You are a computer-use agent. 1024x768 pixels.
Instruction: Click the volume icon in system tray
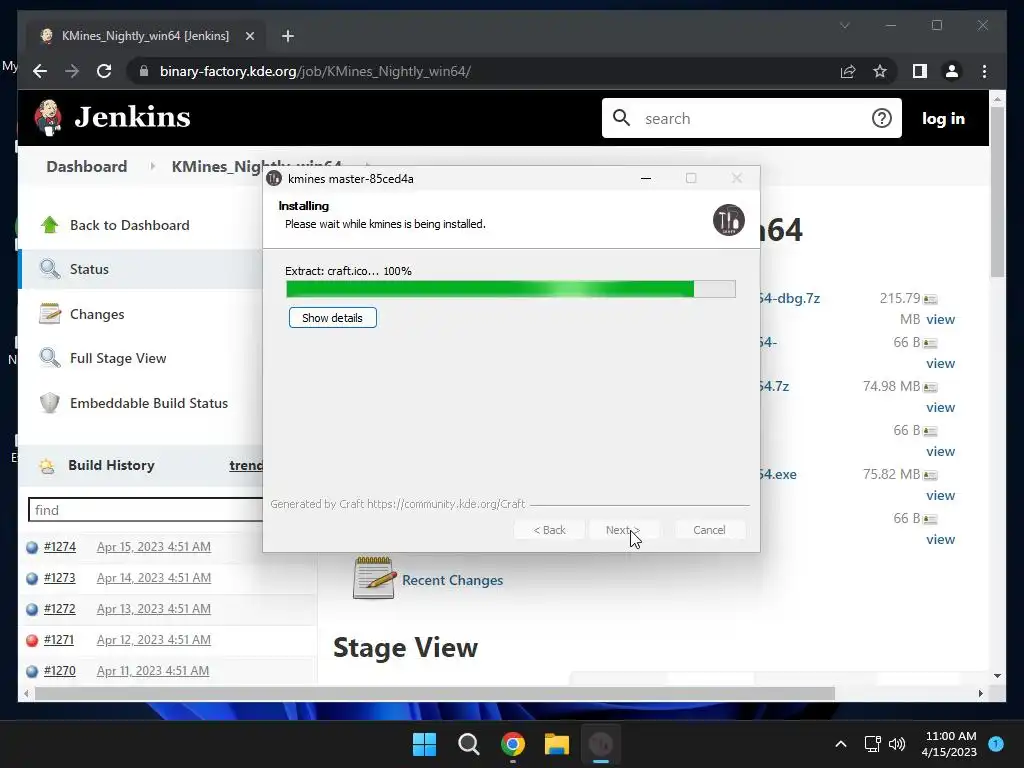point(897,744)
